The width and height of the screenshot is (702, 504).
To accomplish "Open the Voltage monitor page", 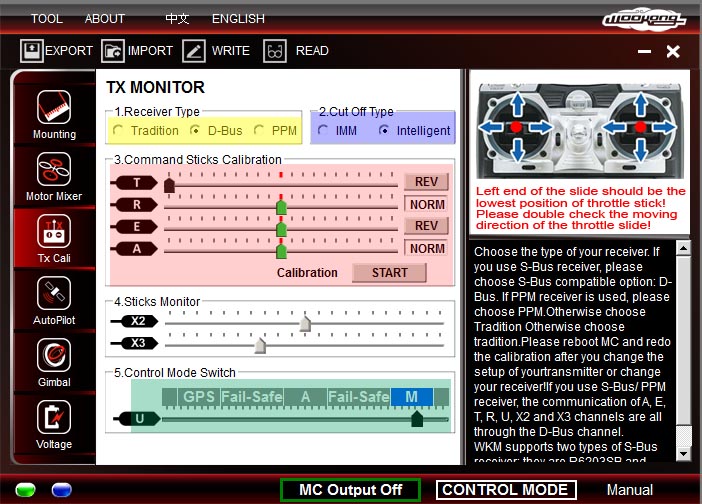I will [54, 418].
